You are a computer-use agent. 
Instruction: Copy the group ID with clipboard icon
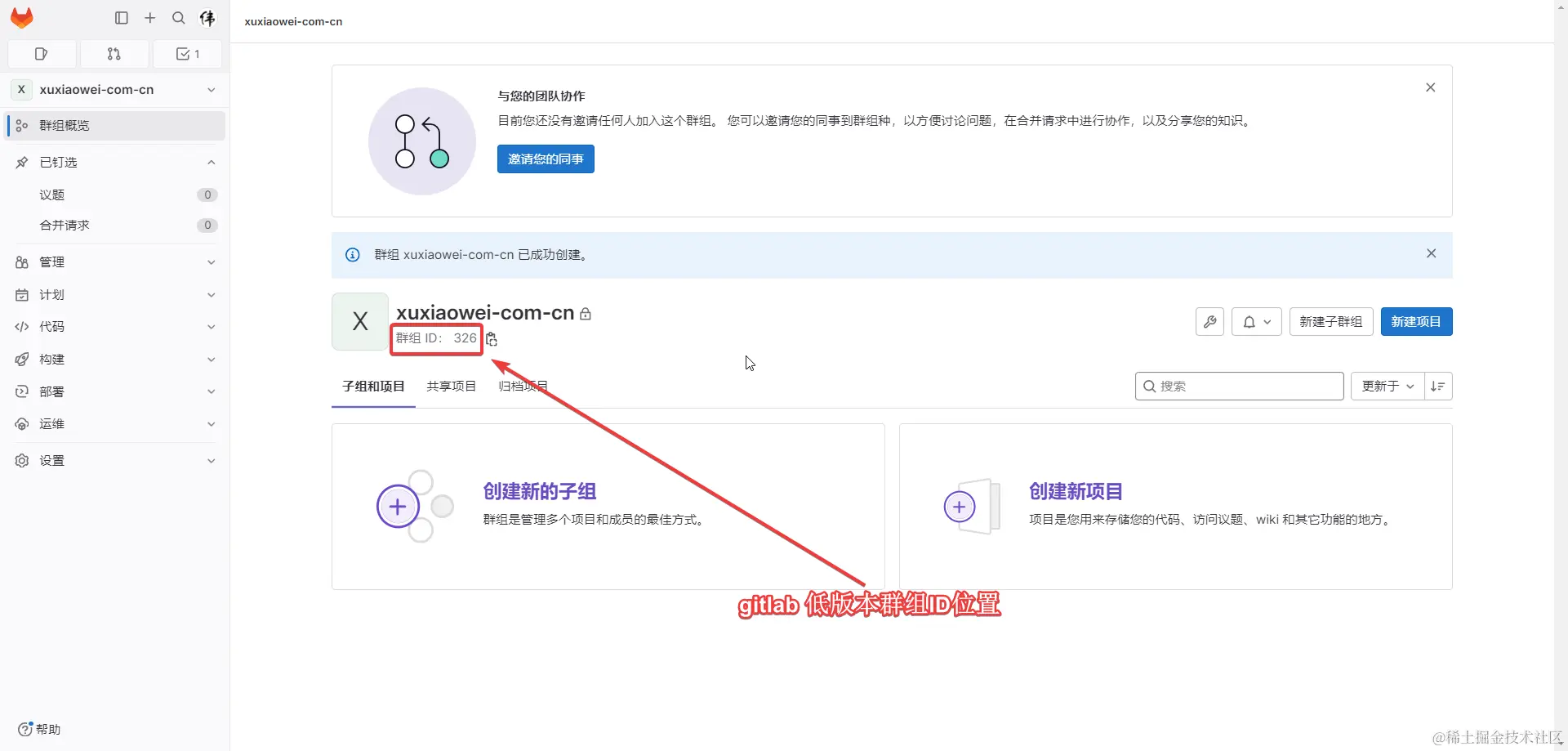tap(492, 339)
